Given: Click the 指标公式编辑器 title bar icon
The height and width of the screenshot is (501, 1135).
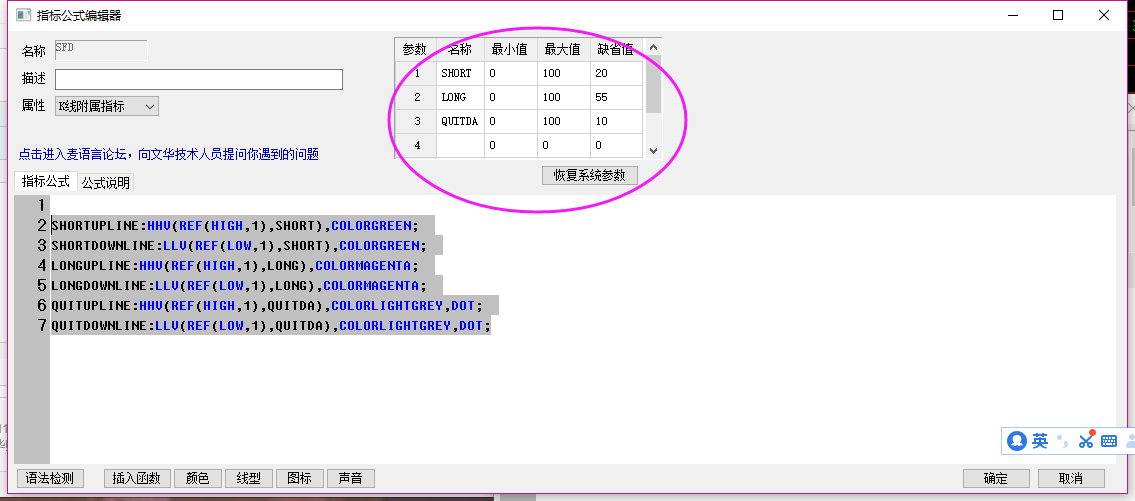Looking at the screenshot, I should 24,14.
